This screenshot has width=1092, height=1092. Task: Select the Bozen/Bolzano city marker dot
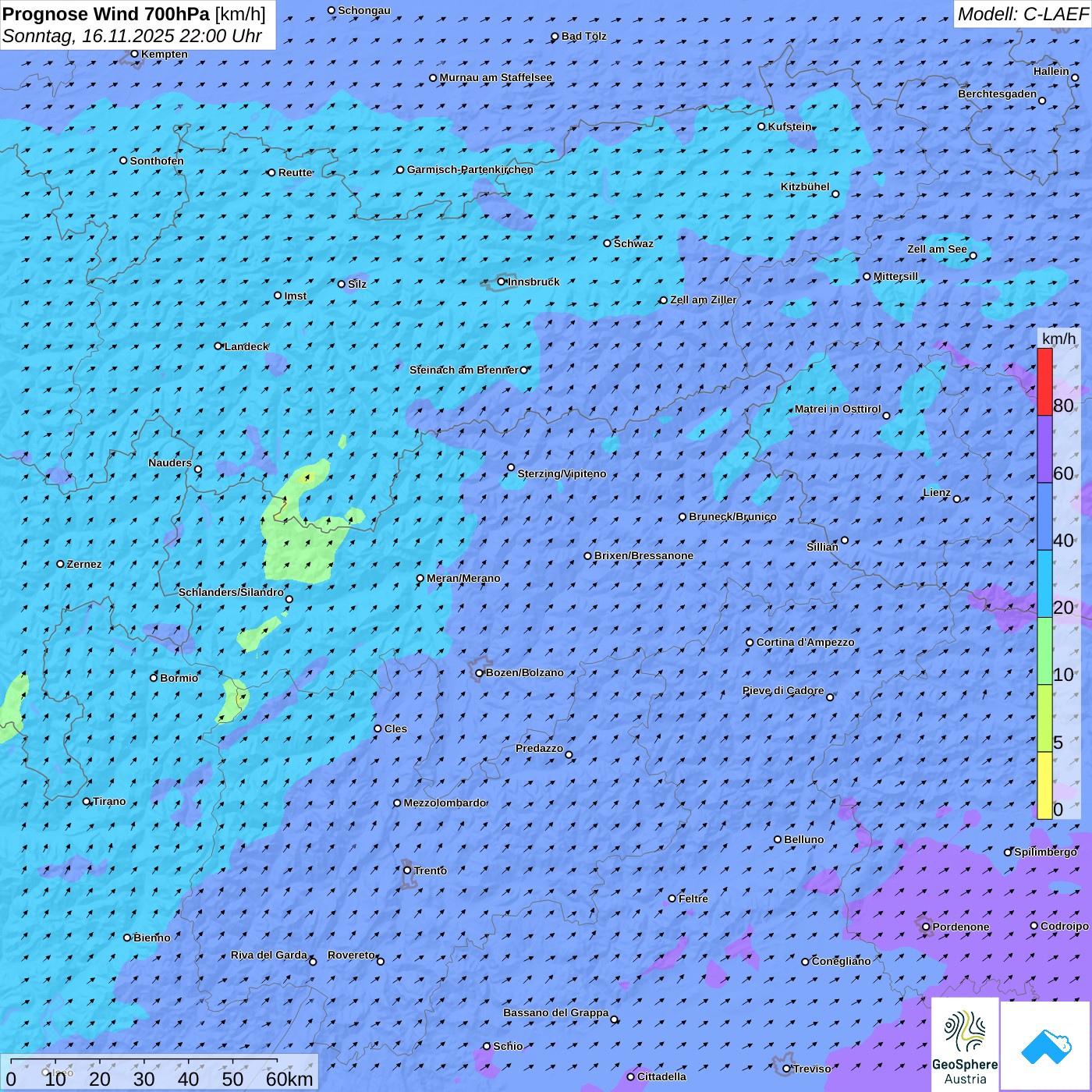480,673
